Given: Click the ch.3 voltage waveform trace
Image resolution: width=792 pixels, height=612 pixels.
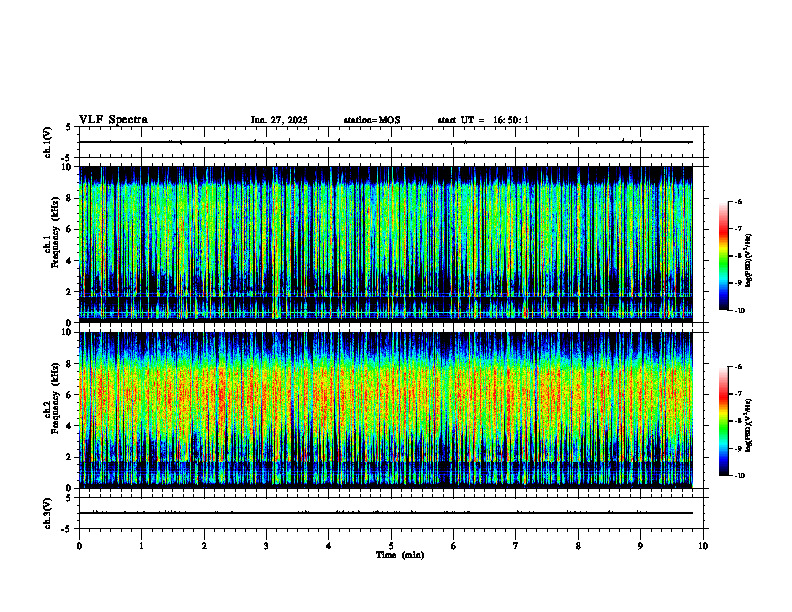Looking at the screenshot, I should coord(386,513).
